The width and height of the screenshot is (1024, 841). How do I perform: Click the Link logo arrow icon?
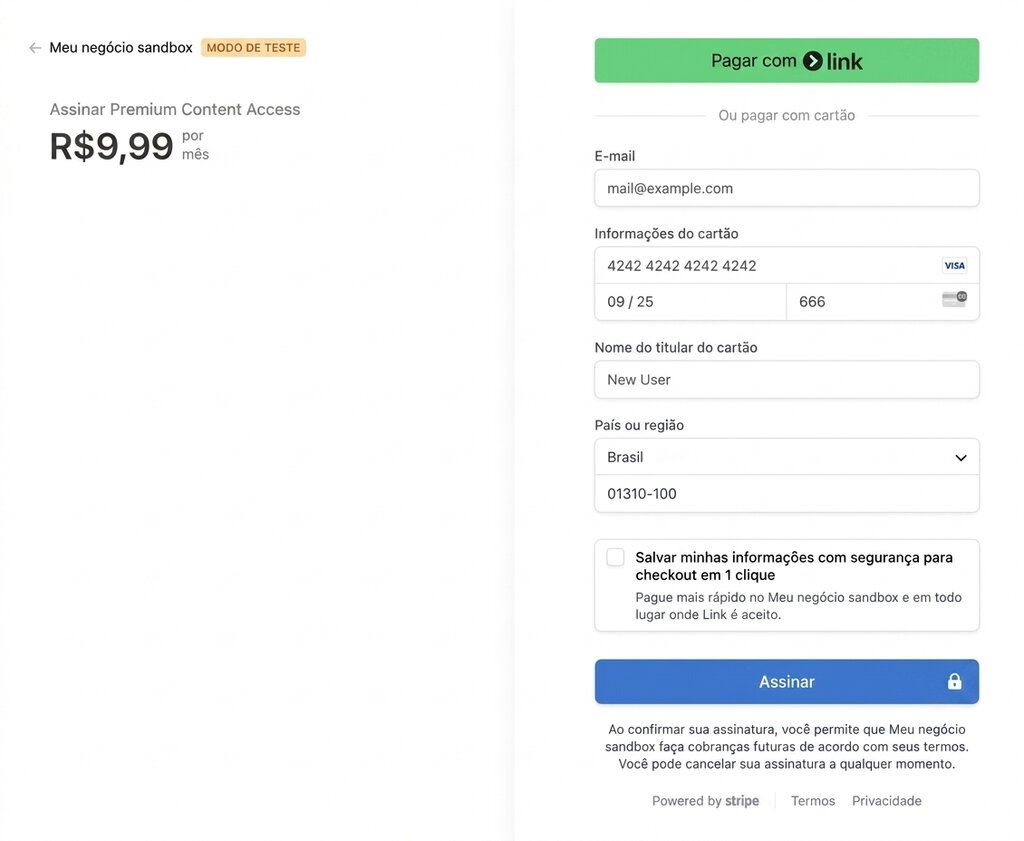click(812, 61)
